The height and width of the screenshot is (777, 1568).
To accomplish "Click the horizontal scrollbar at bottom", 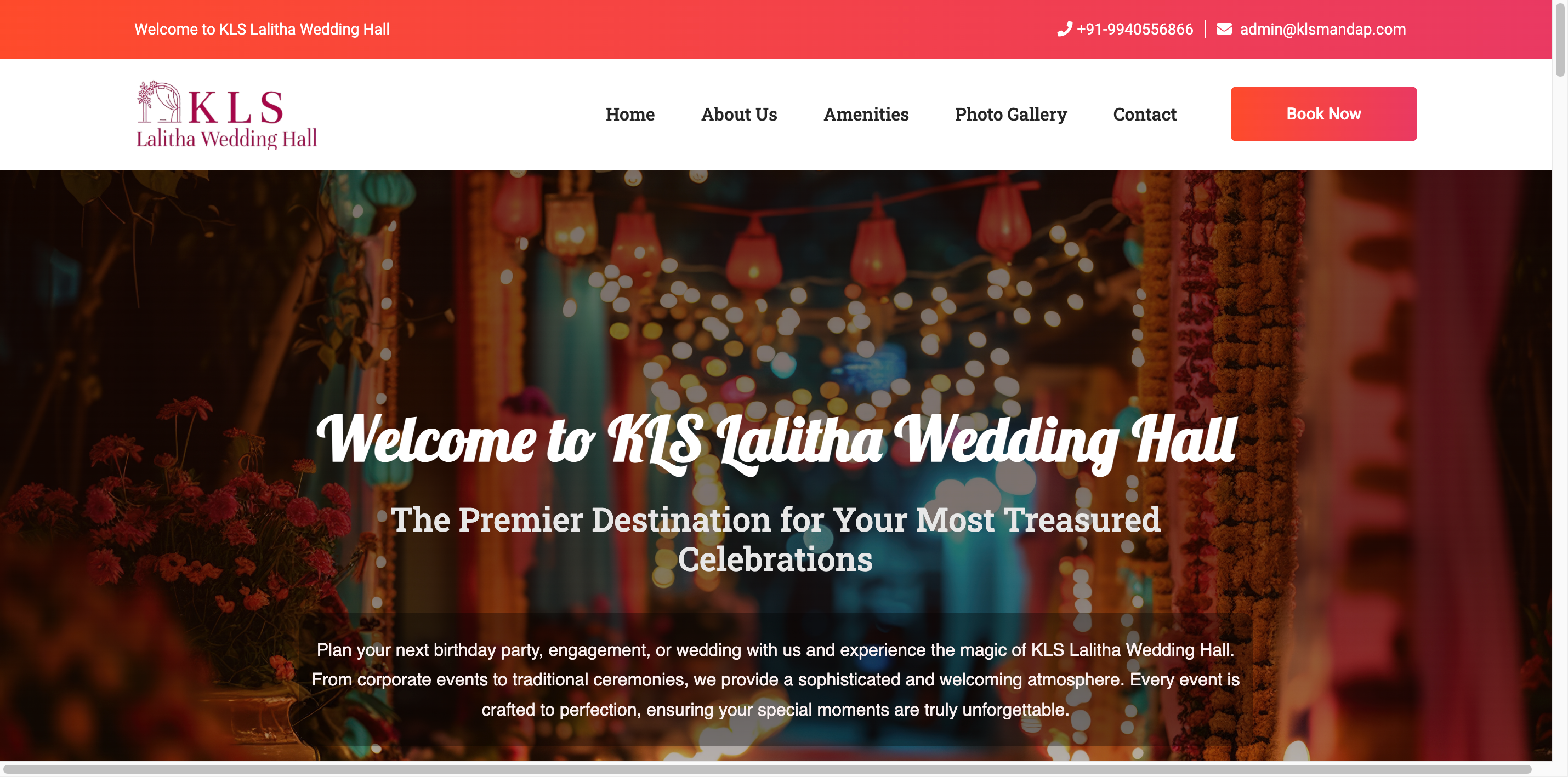I will click(x=767, y=769).
